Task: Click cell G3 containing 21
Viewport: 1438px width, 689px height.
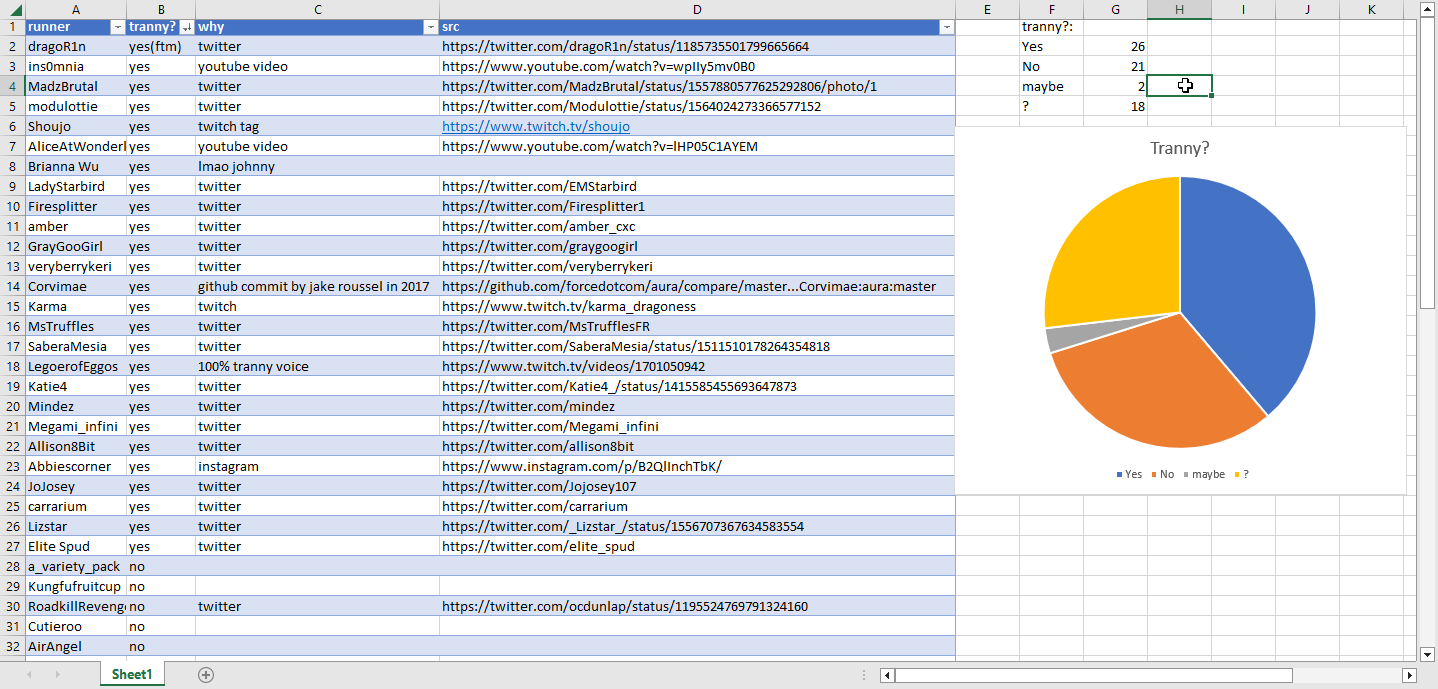Action: [x=1115, y=66]
